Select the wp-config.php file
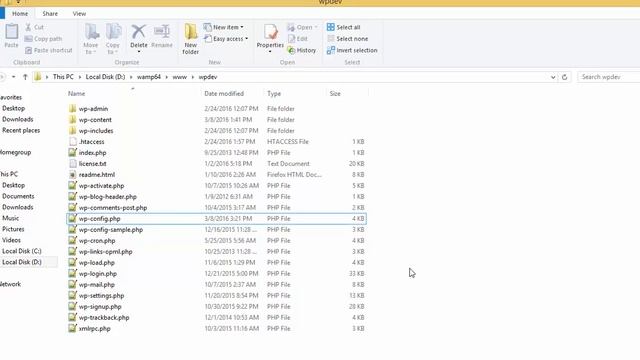640x360 pixels. click(x=216, y=219)
